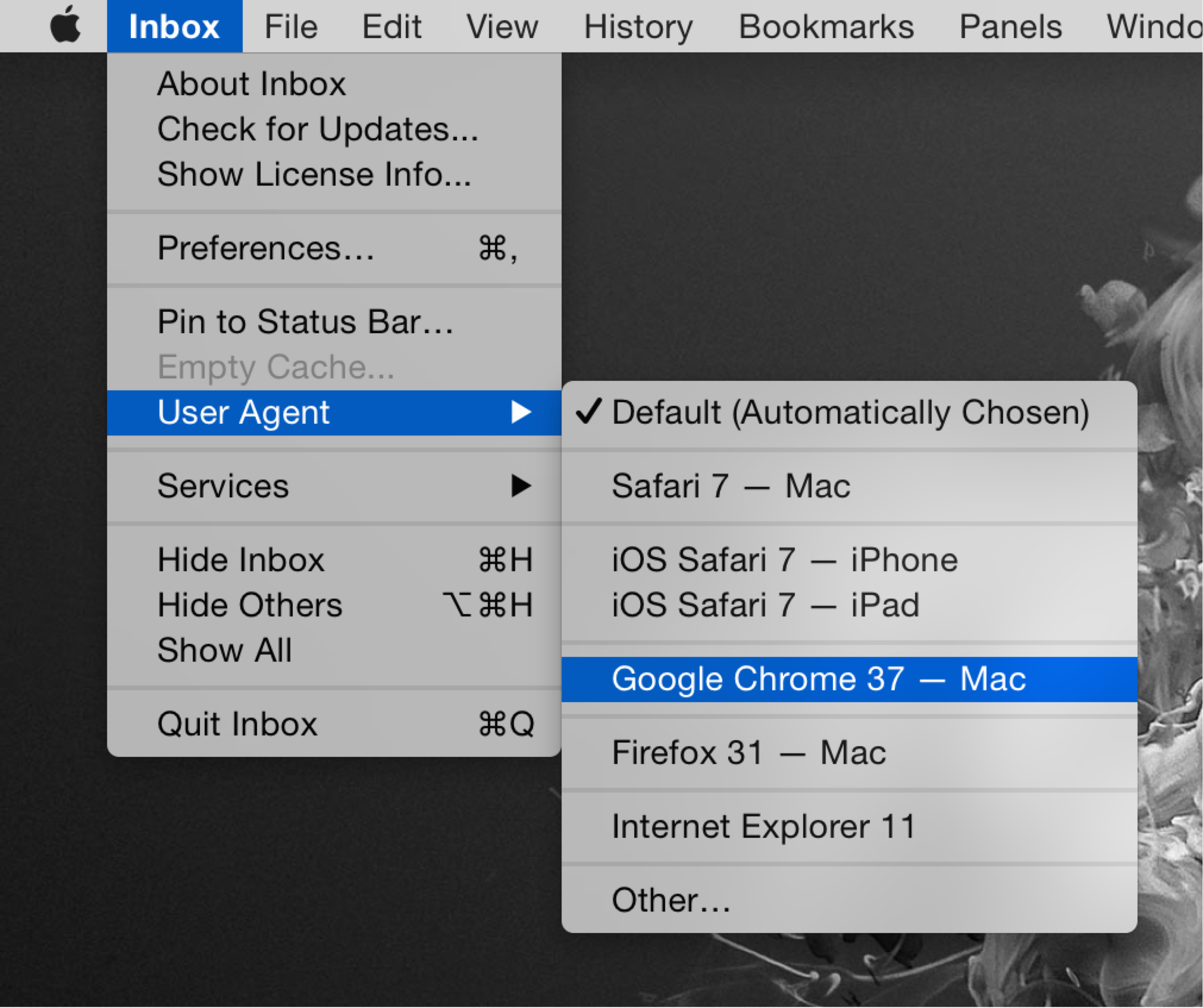Open the Other… user agent option
The width and height of the screenshot is (1203, 1008).
[x=671, y=900]
